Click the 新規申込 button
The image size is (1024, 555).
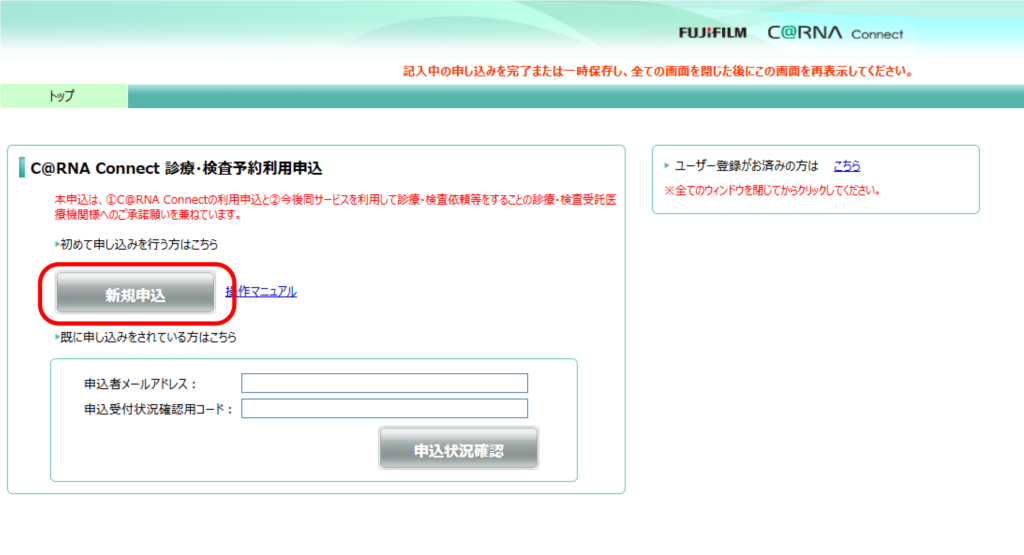(135, 294)
